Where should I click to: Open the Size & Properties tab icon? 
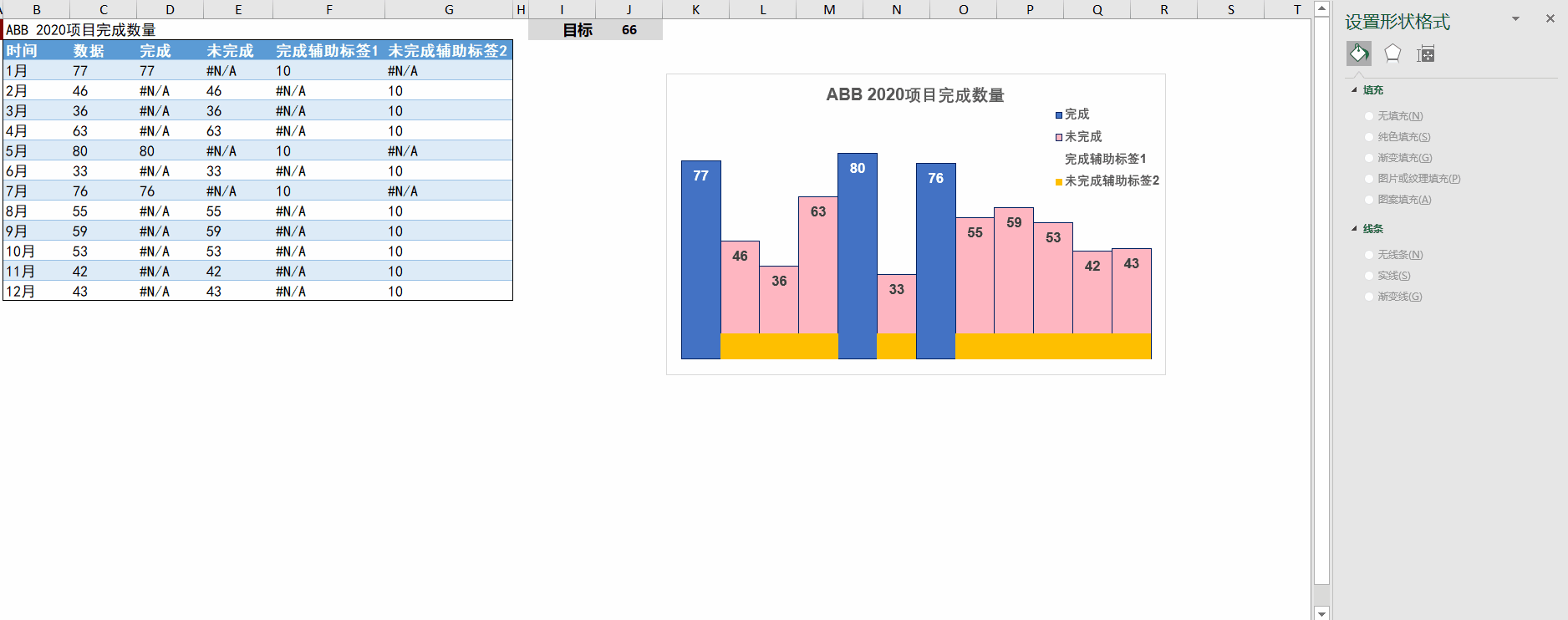point(1426,54)
